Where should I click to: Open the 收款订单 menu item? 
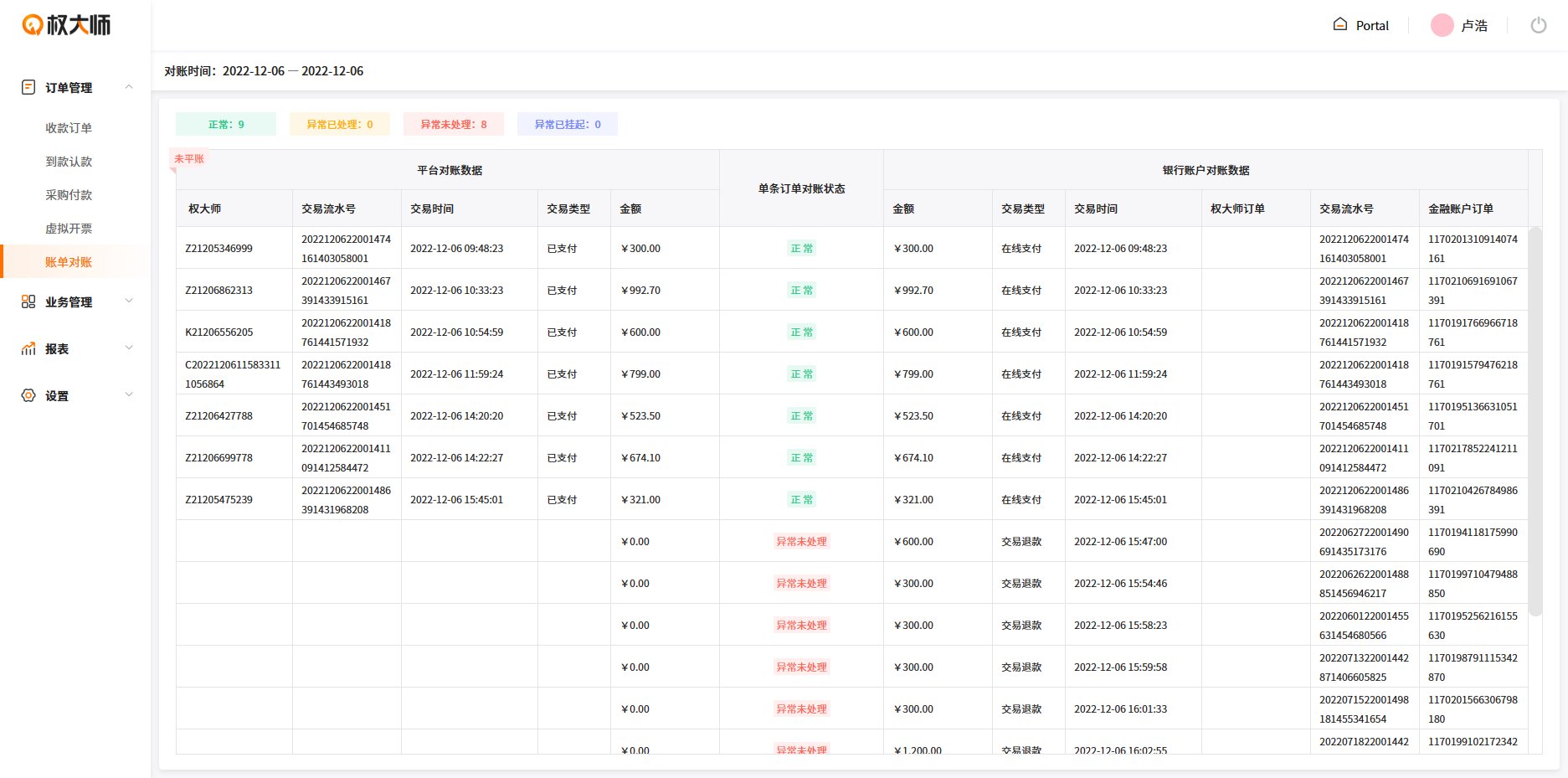69,127
